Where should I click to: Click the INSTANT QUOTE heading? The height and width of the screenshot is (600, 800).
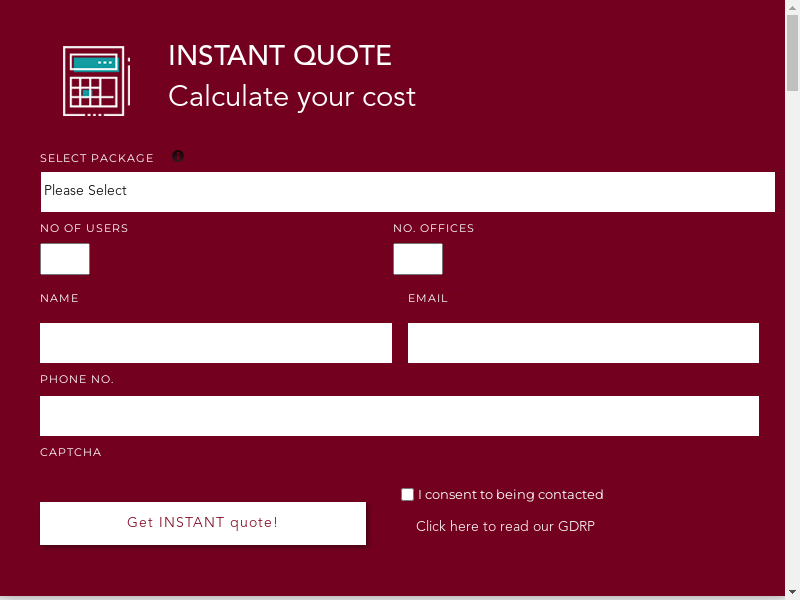[280, 56]
